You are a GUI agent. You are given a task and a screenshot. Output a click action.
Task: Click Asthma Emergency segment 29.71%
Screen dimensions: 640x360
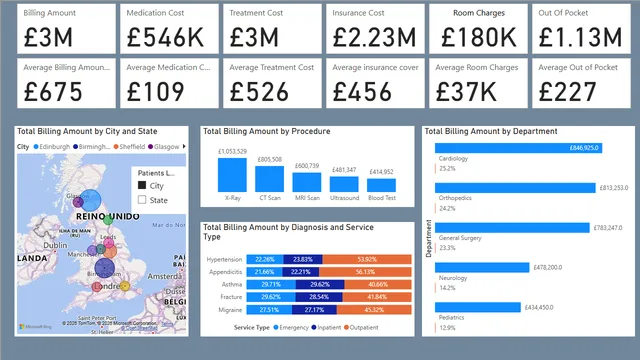coord(271,284)
